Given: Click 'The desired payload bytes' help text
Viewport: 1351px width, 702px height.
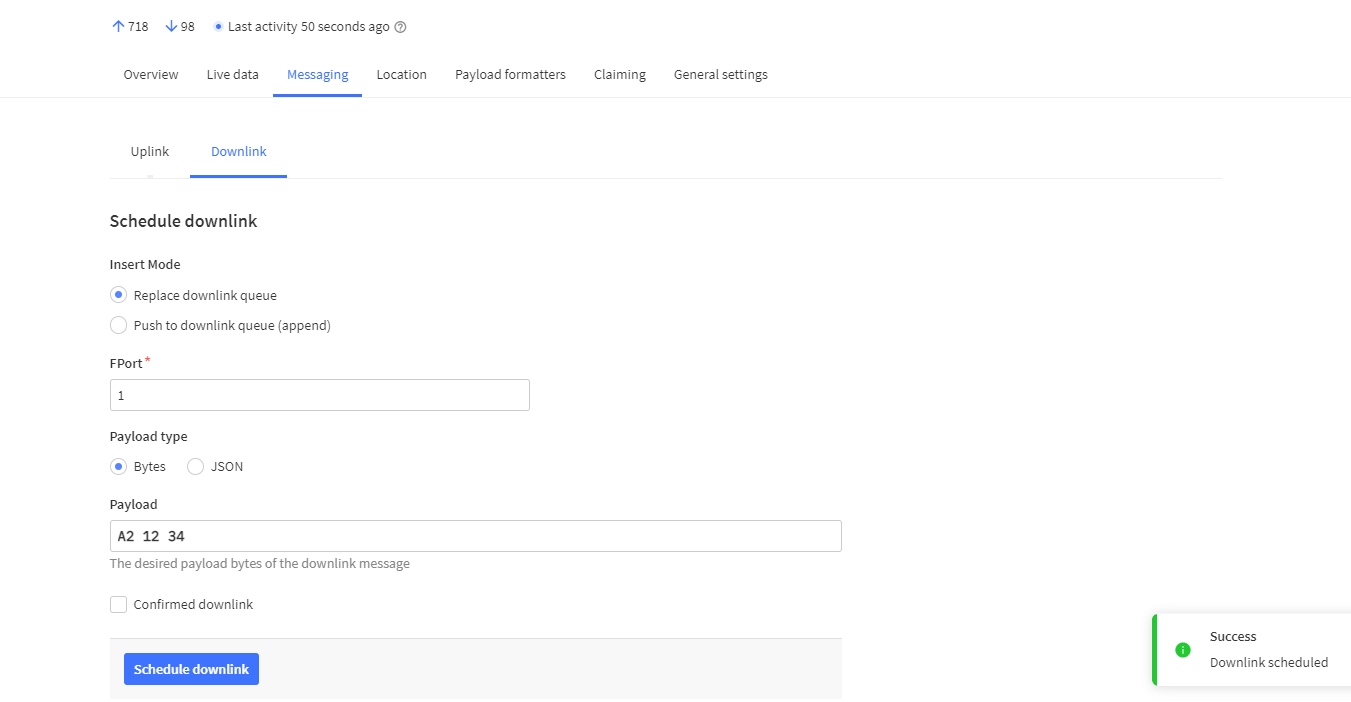Looking at the screenshot, I should tap(260, 563).
